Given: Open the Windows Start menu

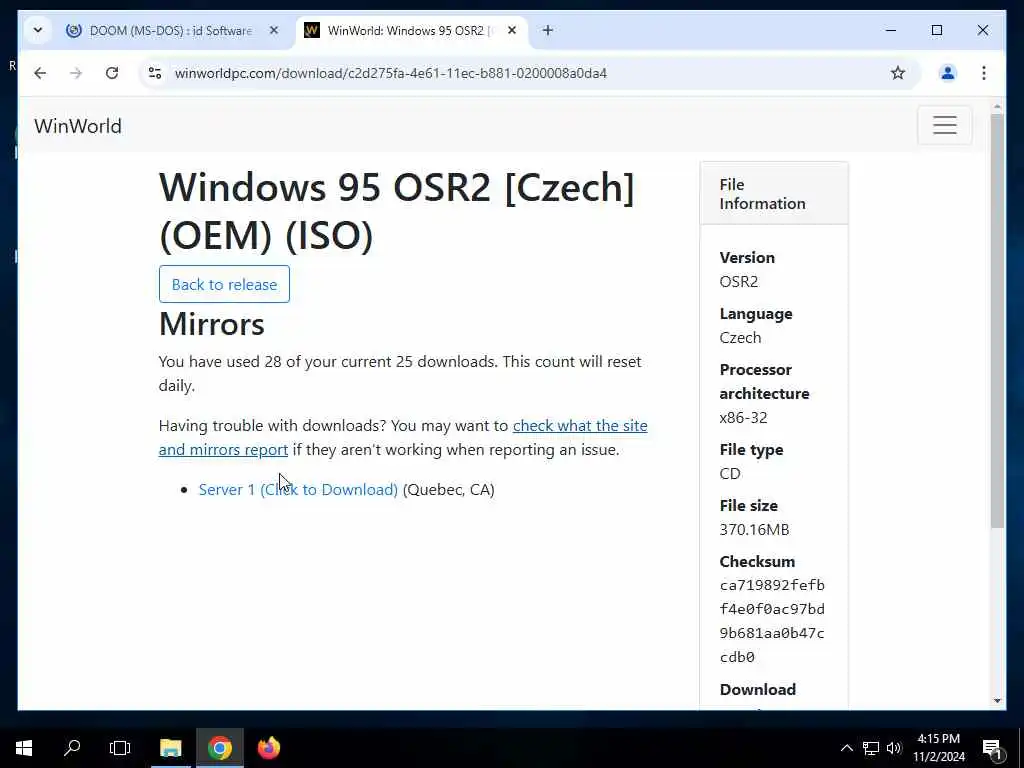Looking at the screenshot, I should point(24,748).
